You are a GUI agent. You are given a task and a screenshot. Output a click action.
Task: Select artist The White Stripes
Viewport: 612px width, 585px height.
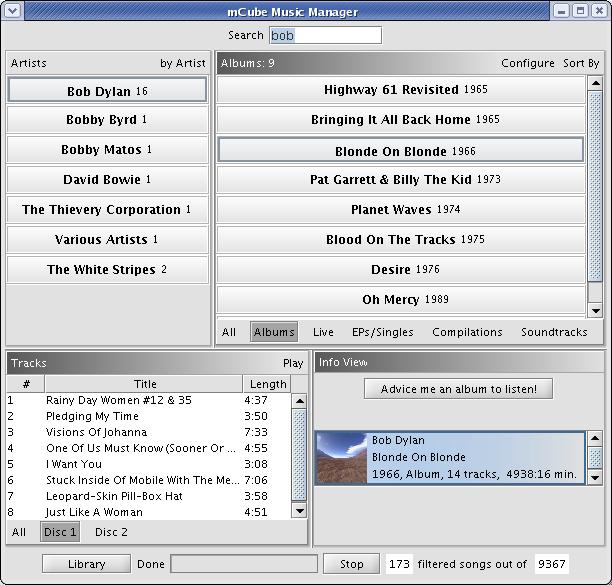coord(107,269)
